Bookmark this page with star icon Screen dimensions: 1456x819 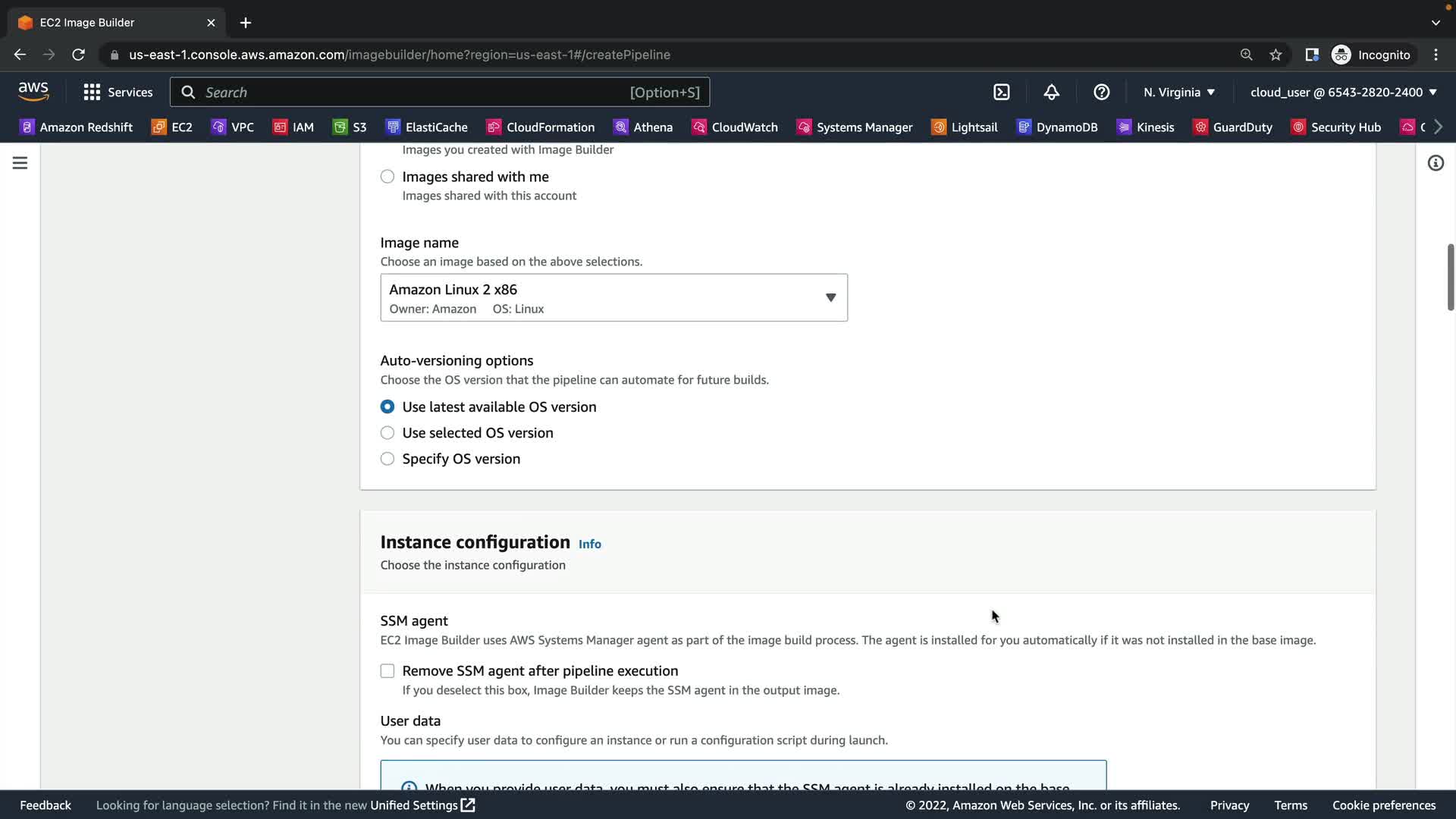(1276, 55)
